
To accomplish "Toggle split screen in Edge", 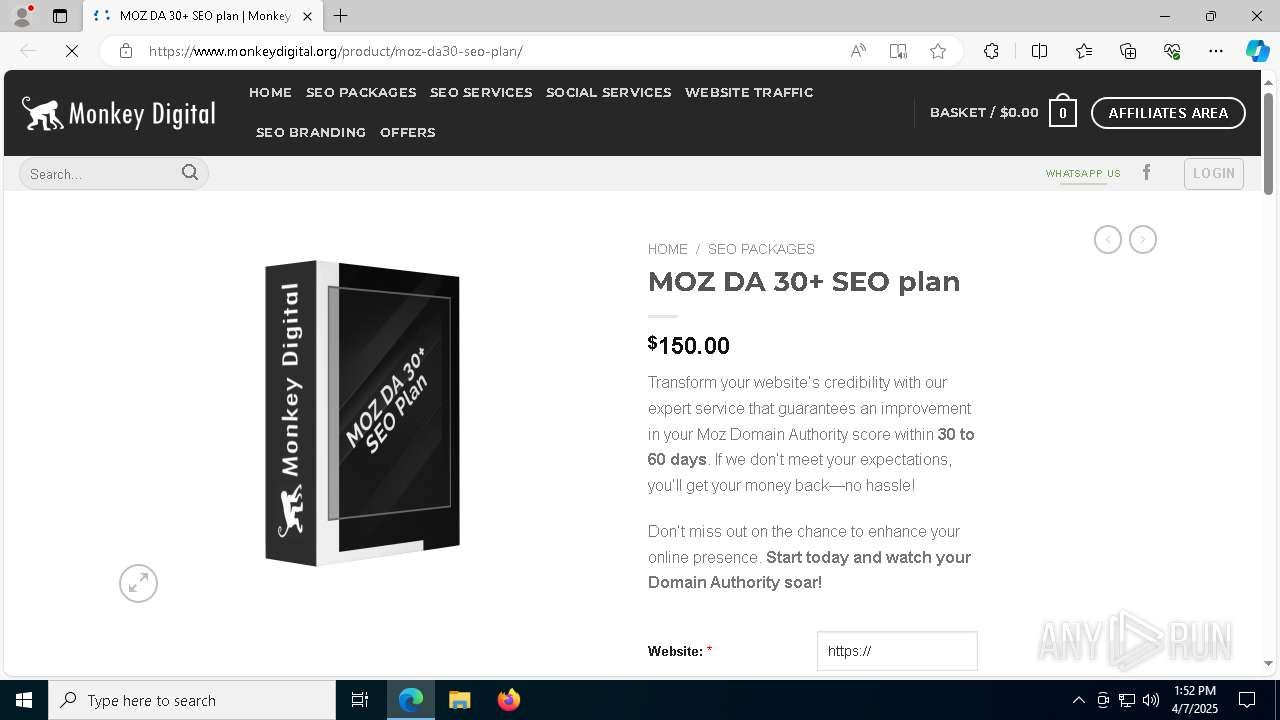I will point(1039,51).
